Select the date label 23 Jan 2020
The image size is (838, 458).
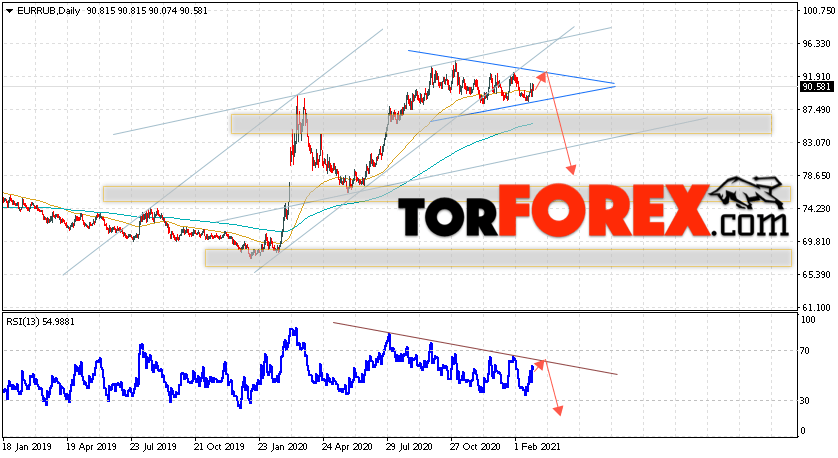click(x=283, y=446)
